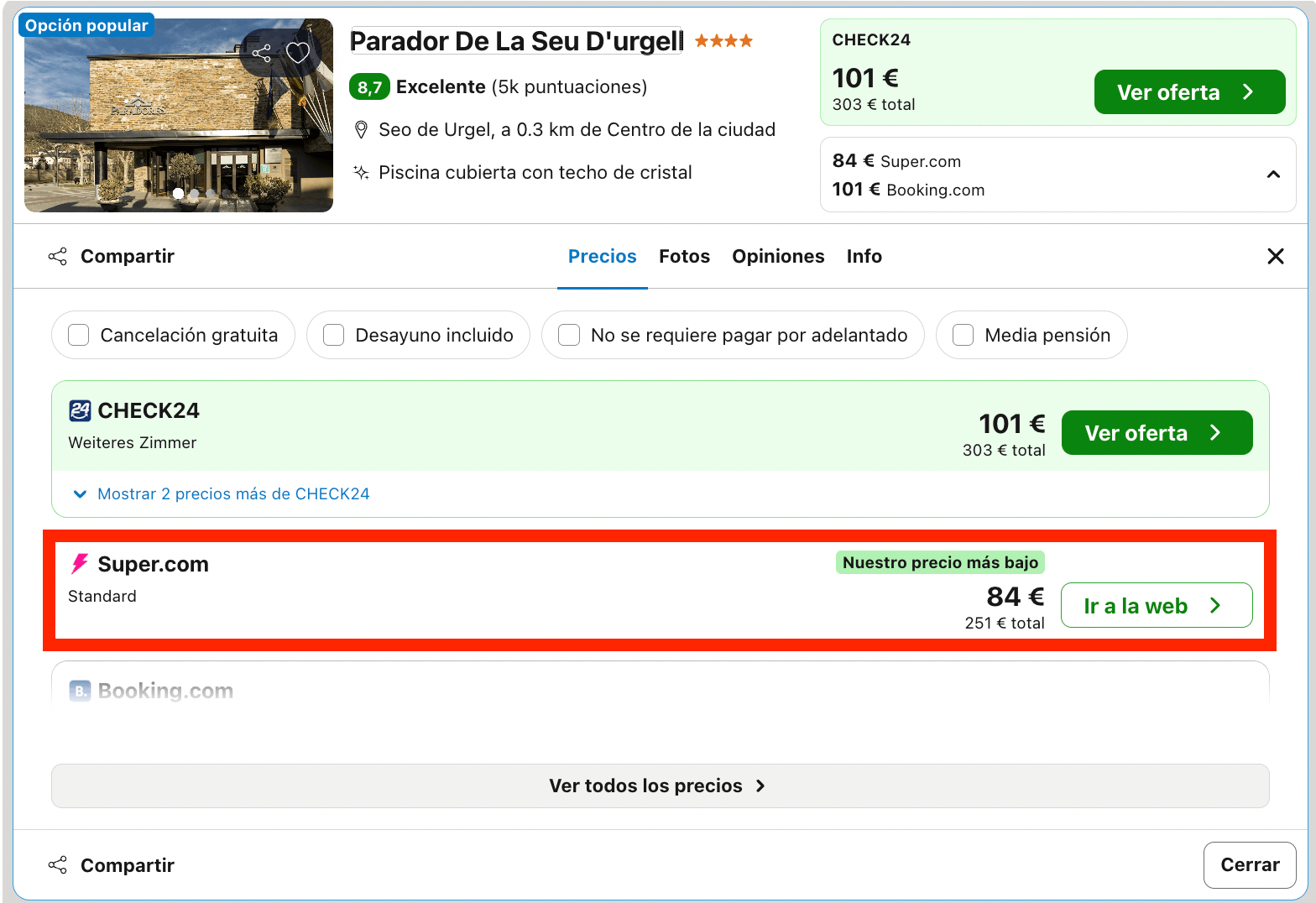Viewport: 1316px width, 903px height.
Task: Click Piscina cubierta con techo de cristal
Action: point(535,173)
